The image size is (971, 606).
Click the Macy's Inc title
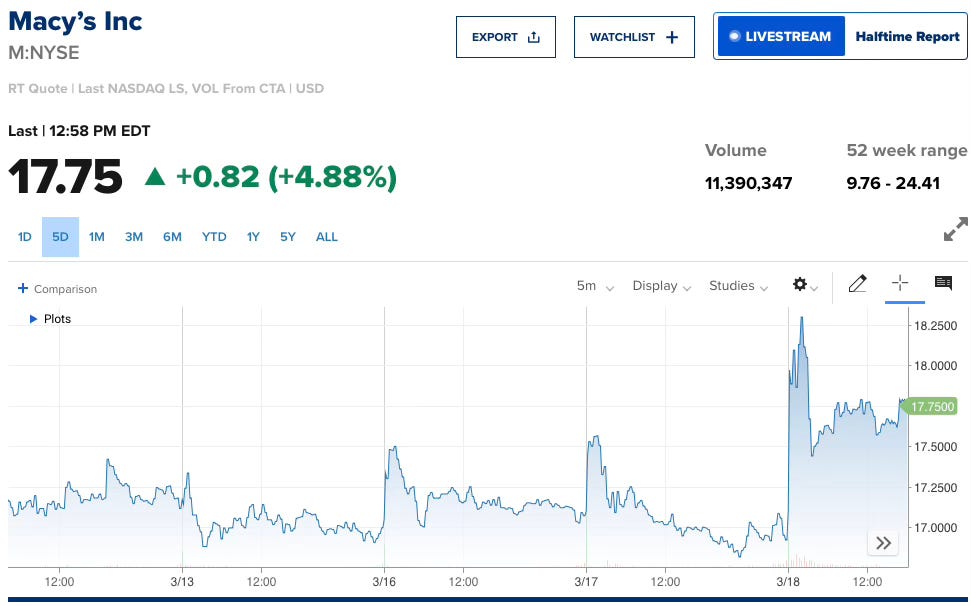[x=75, y=22]
